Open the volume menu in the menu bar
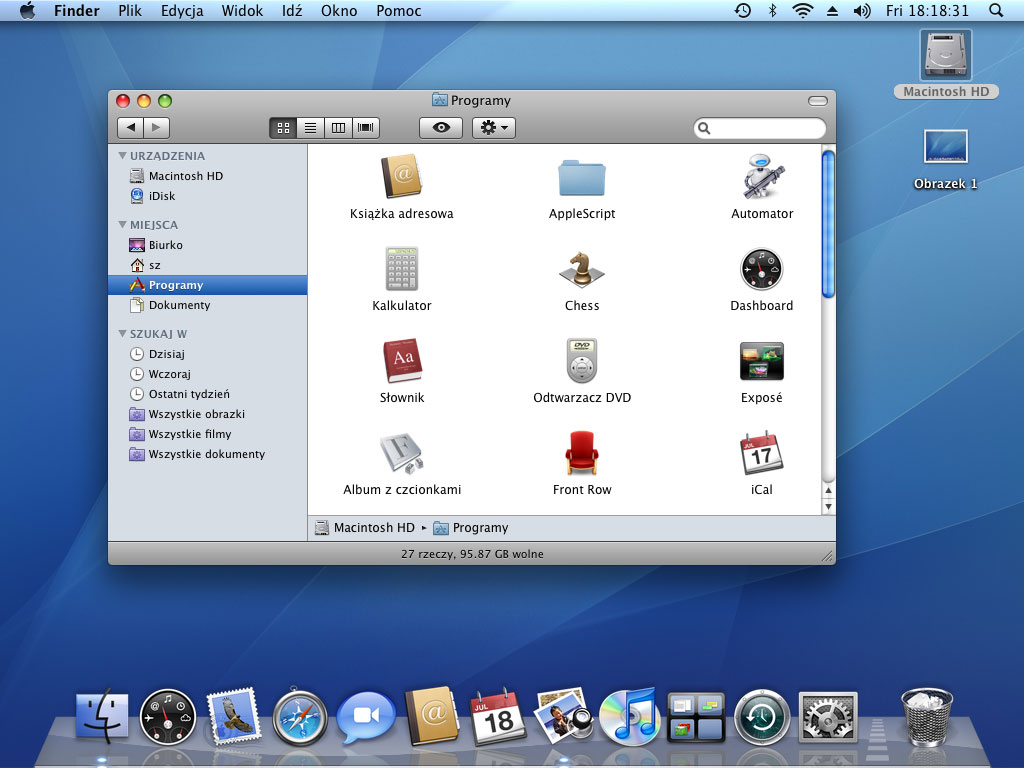Image resolution: width=1024 pixels, height=768 pixels. pos(862,10)
